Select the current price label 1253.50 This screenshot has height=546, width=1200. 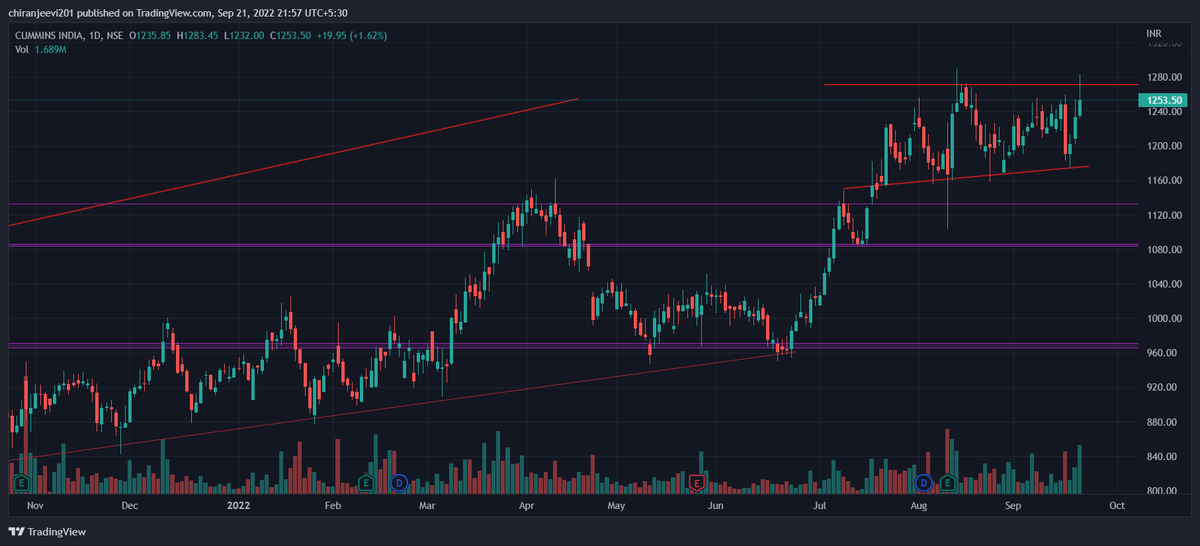click(x=1164, y=100)
